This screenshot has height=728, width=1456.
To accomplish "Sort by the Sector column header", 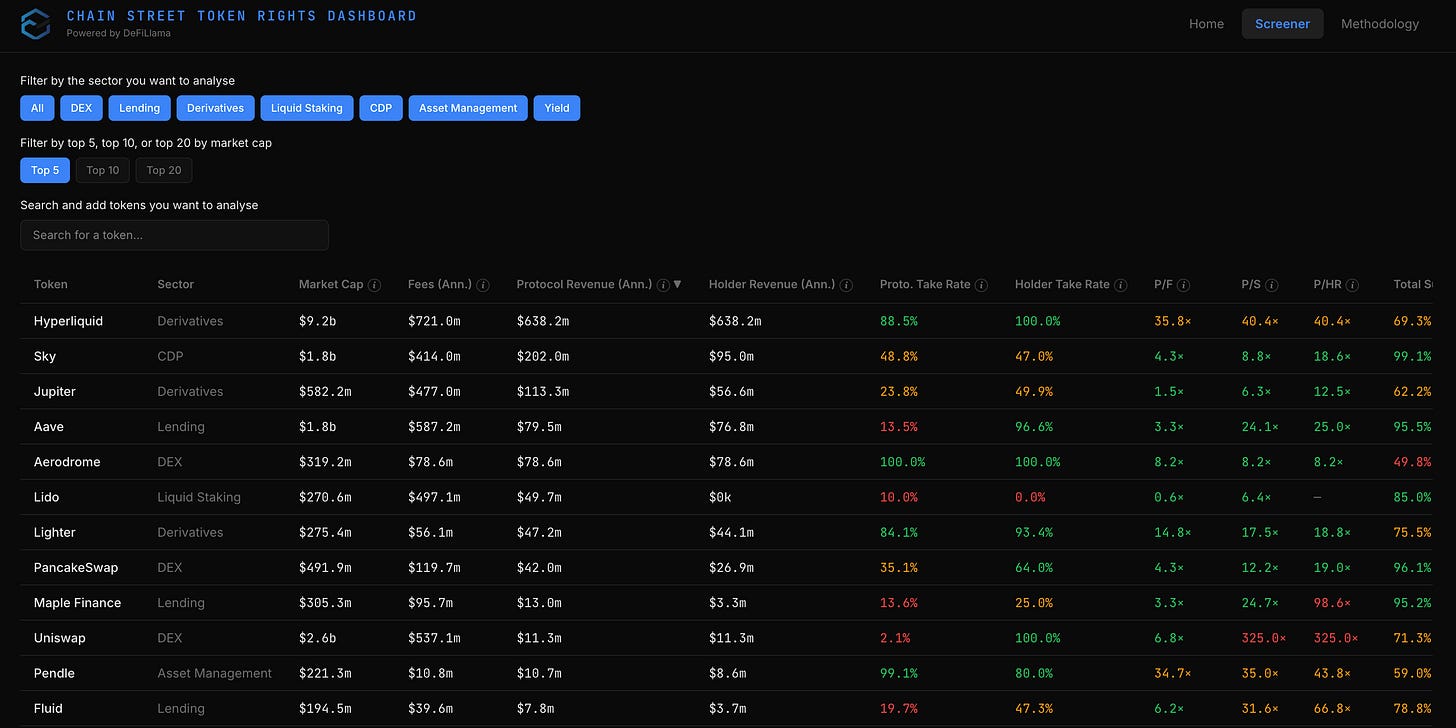I will pos(176,284).
